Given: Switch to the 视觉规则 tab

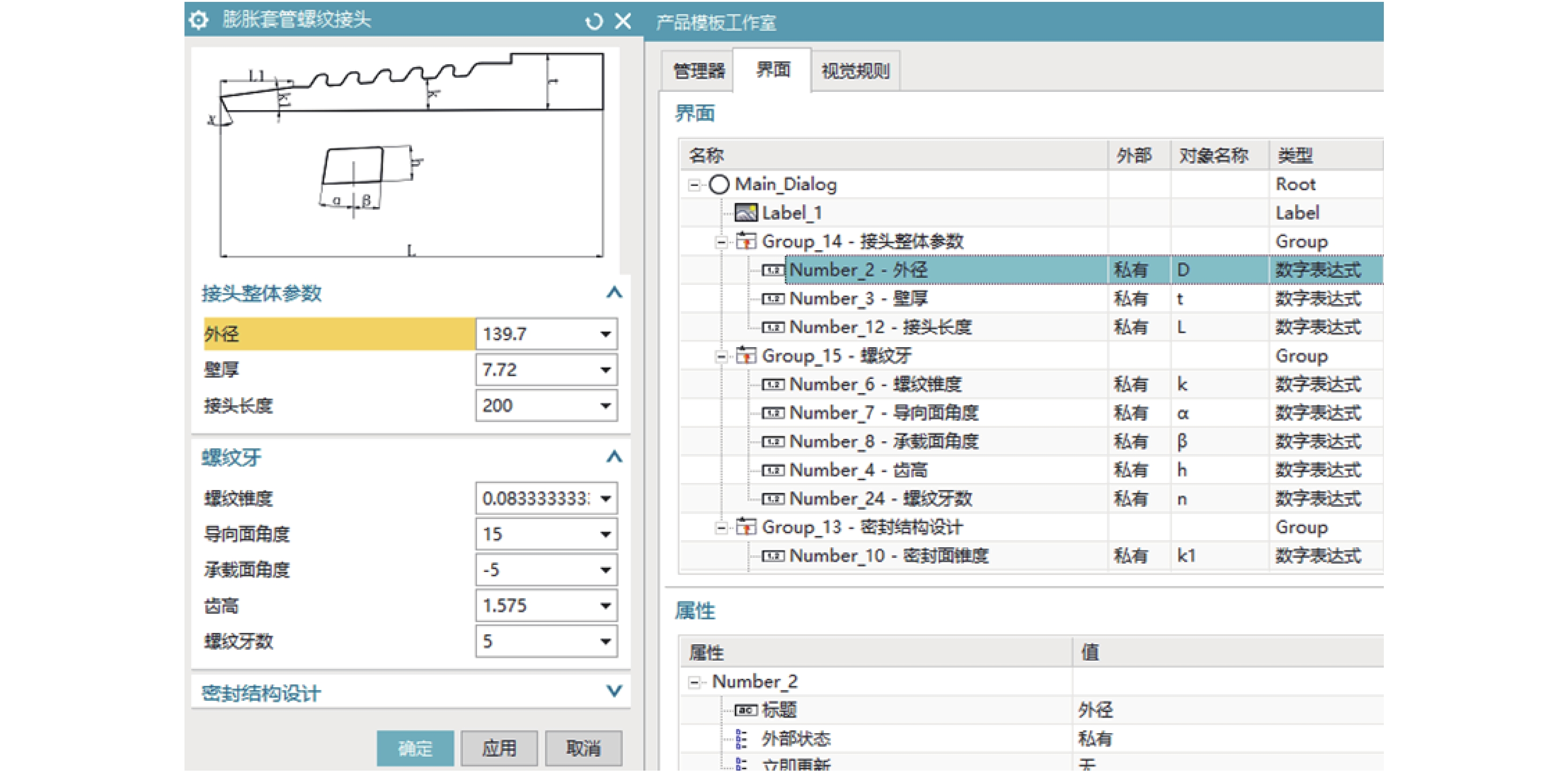Looking at the screenshot, I should (856, 71).
